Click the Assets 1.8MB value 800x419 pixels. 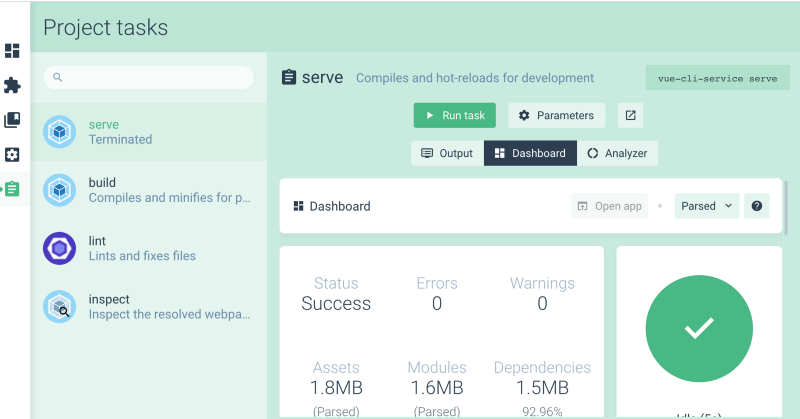point(336,388)
